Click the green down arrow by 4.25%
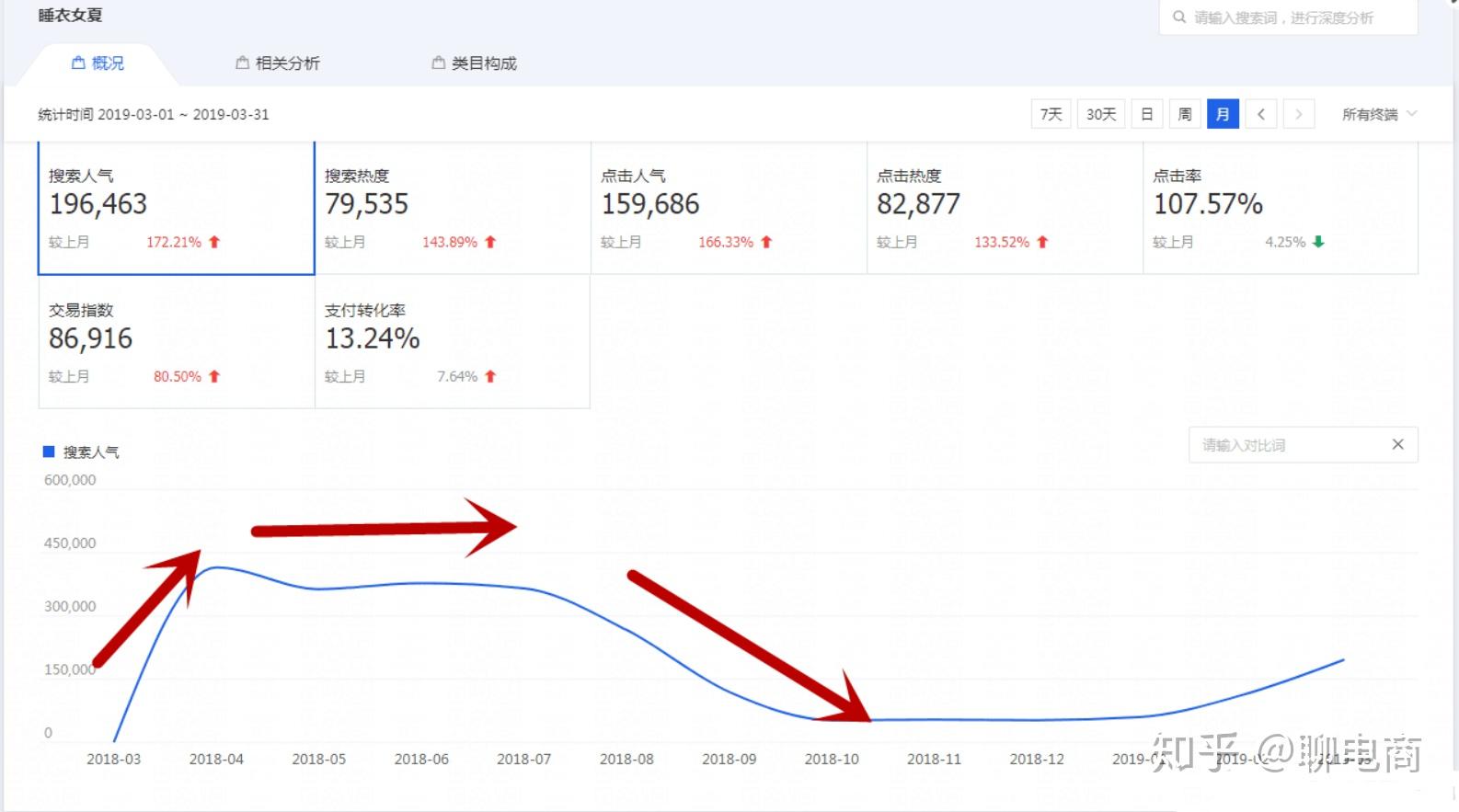The width and height of the screenshot is (1459, 812). pos(1318,242)
